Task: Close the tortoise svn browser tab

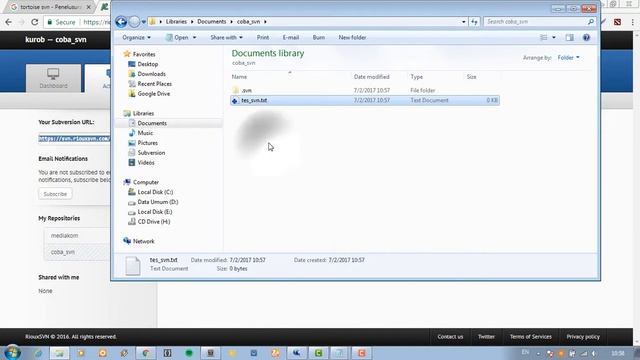Action: click(x=89, y=7)
